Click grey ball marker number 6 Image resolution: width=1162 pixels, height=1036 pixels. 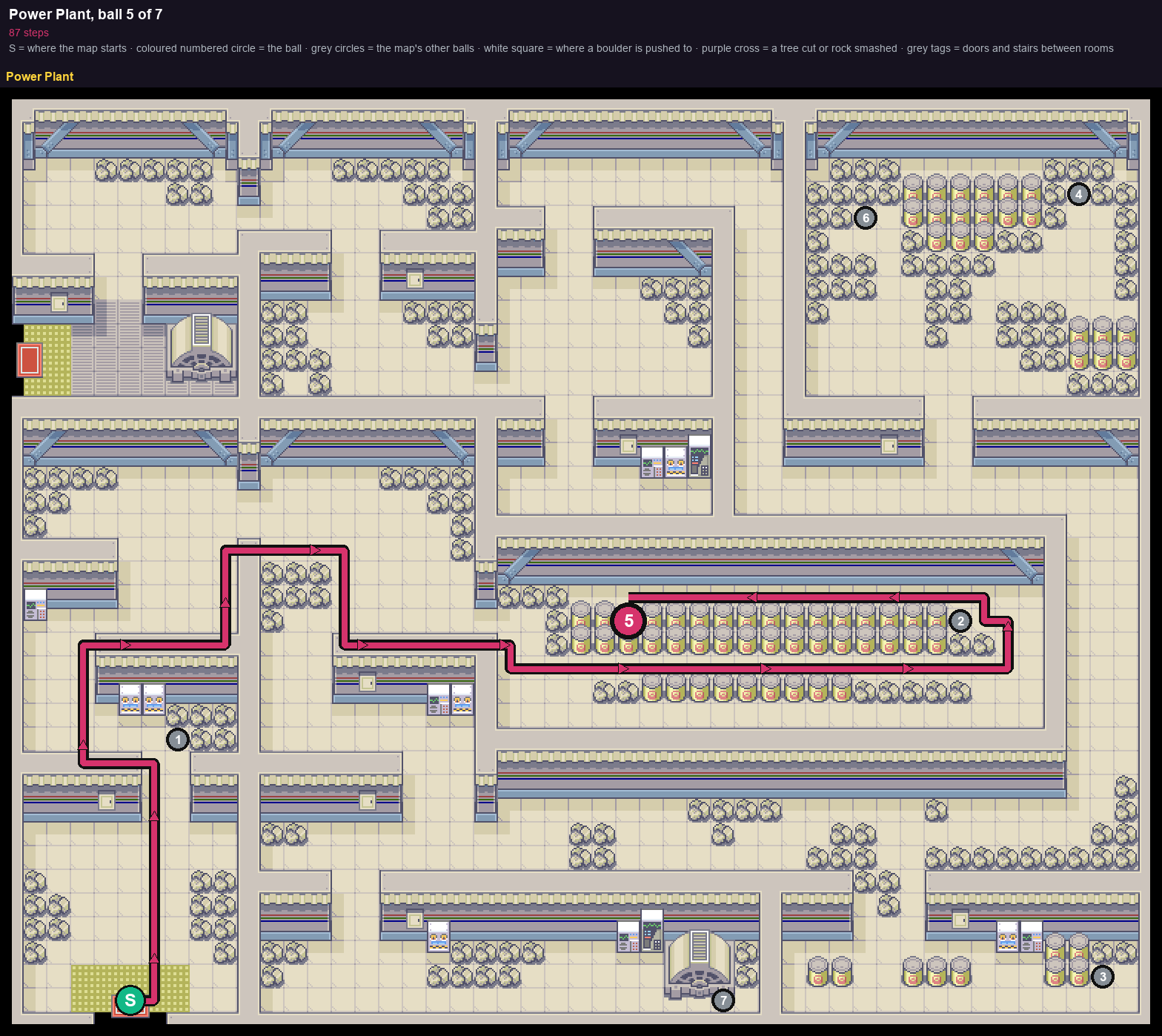[866, 218]
